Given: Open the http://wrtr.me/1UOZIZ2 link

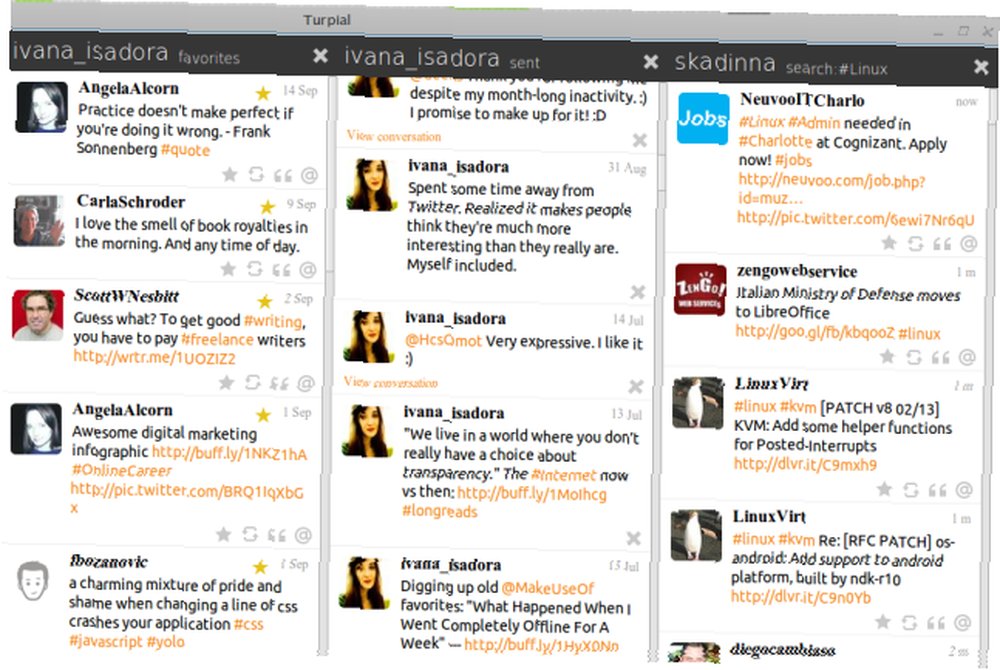Looking at the screenshot, I should (154, 358).
